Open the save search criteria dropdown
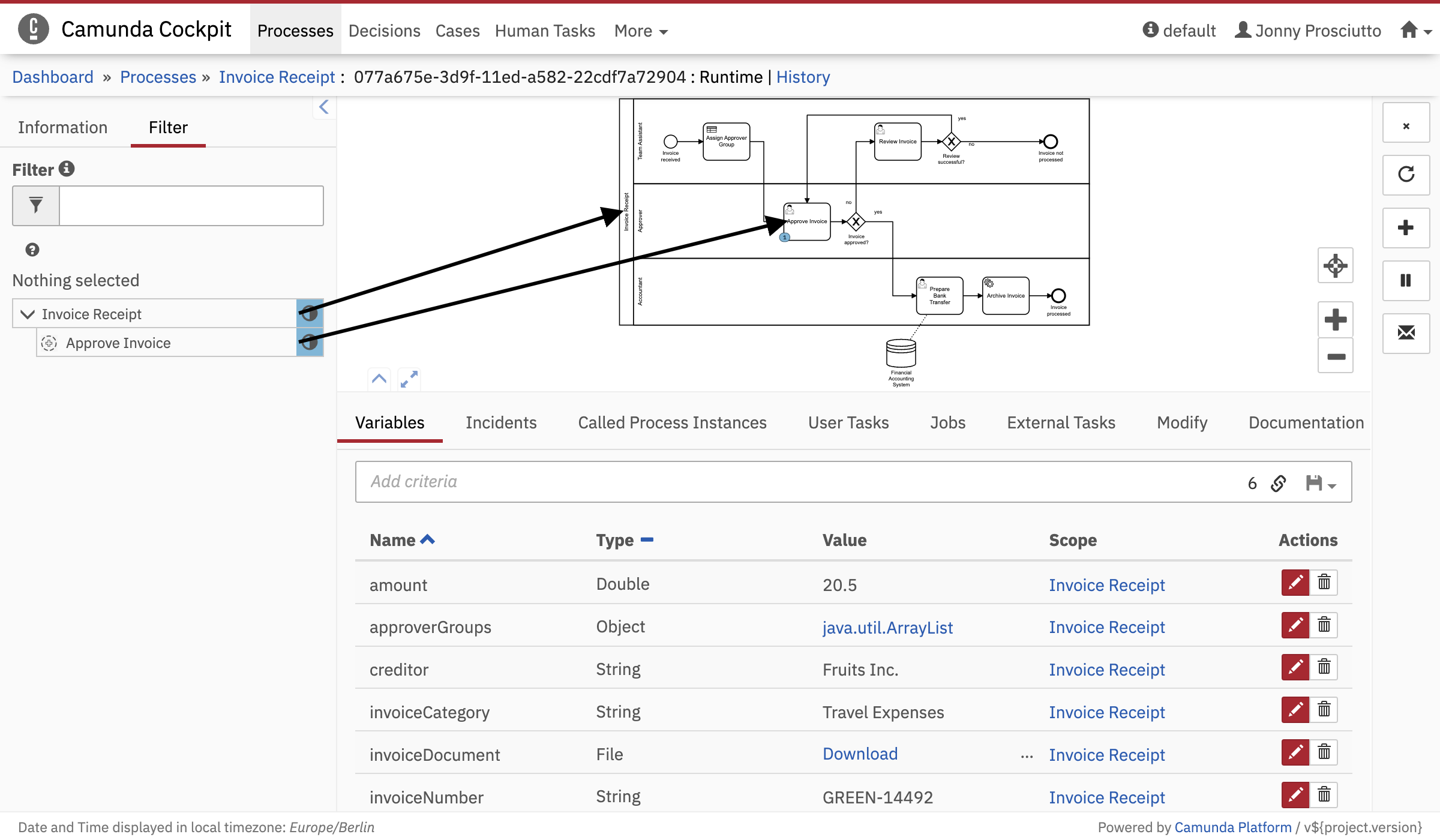 pyautogui.click(x=1321, y=483)
